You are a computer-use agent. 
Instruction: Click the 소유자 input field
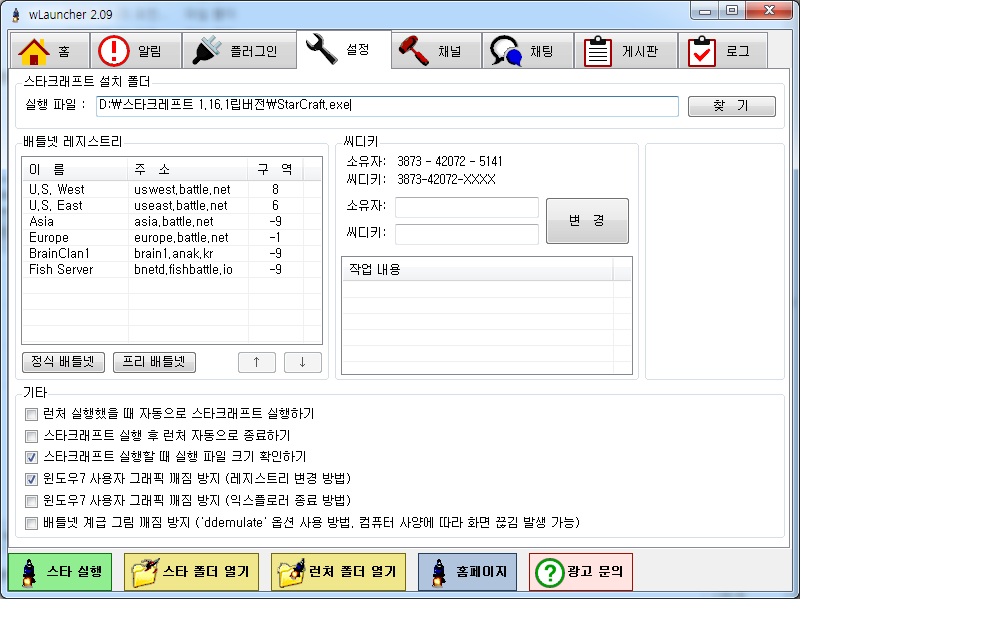point(467,208)
